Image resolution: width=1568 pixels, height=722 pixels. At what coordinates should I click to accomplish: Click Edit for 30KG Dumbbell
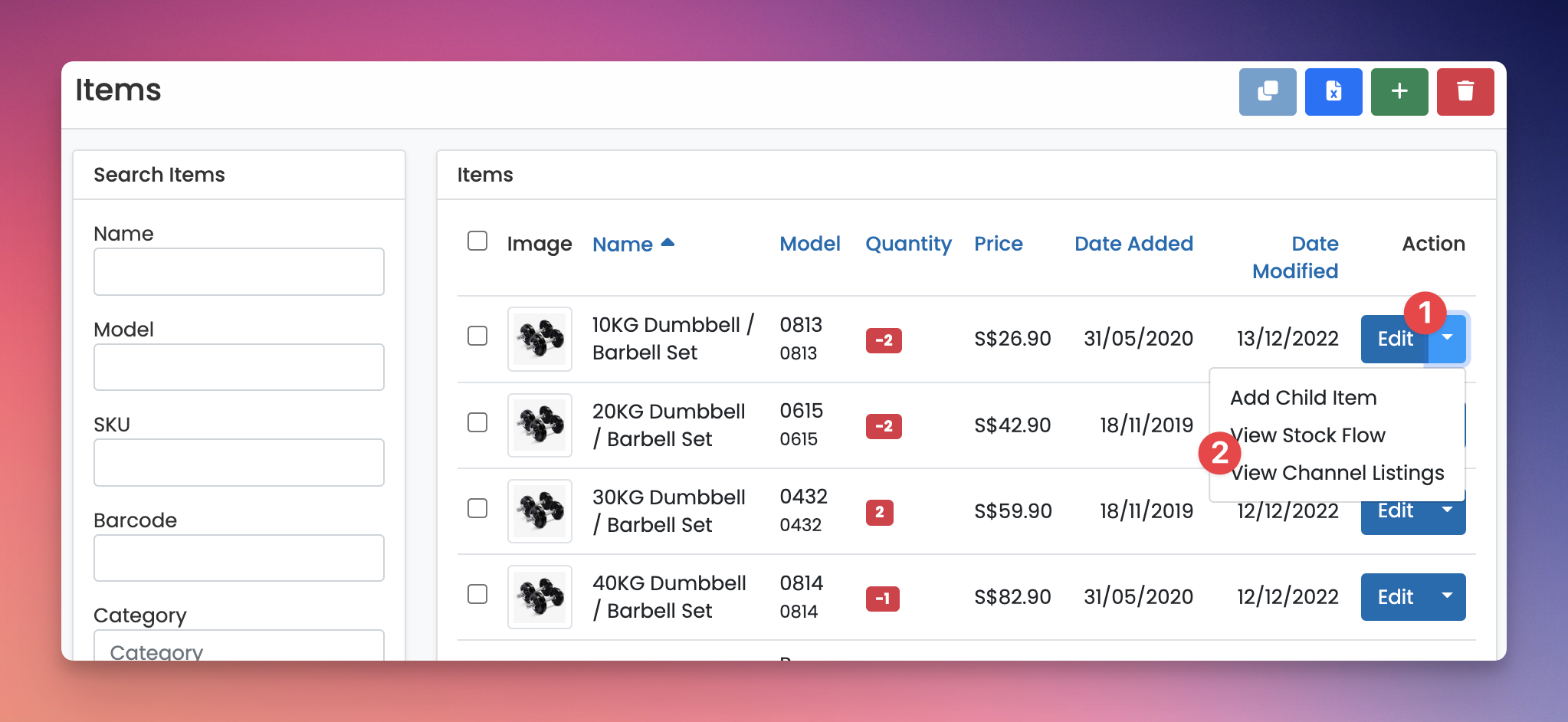point(1395,511)
